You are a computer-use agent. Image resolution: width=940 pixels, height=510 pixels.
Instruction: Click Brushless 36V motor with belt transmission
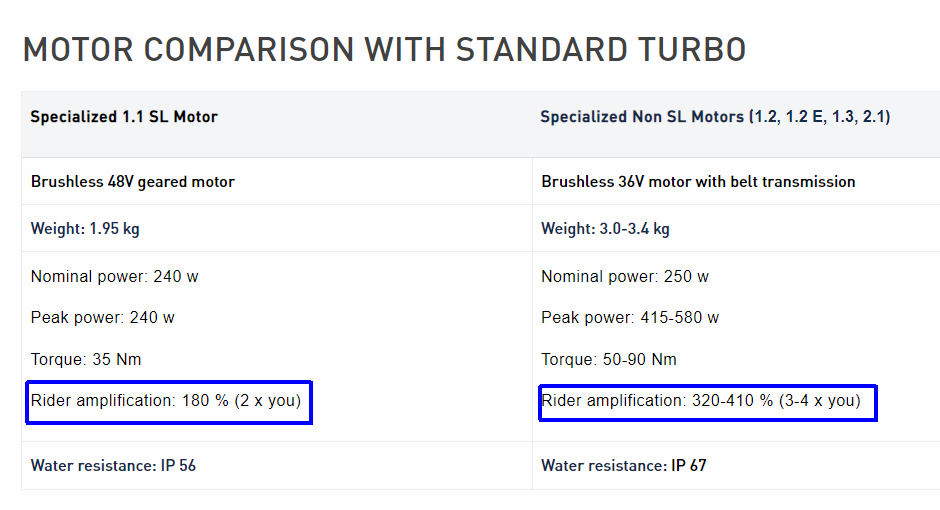pyautogui.click(x=698, y=182)
